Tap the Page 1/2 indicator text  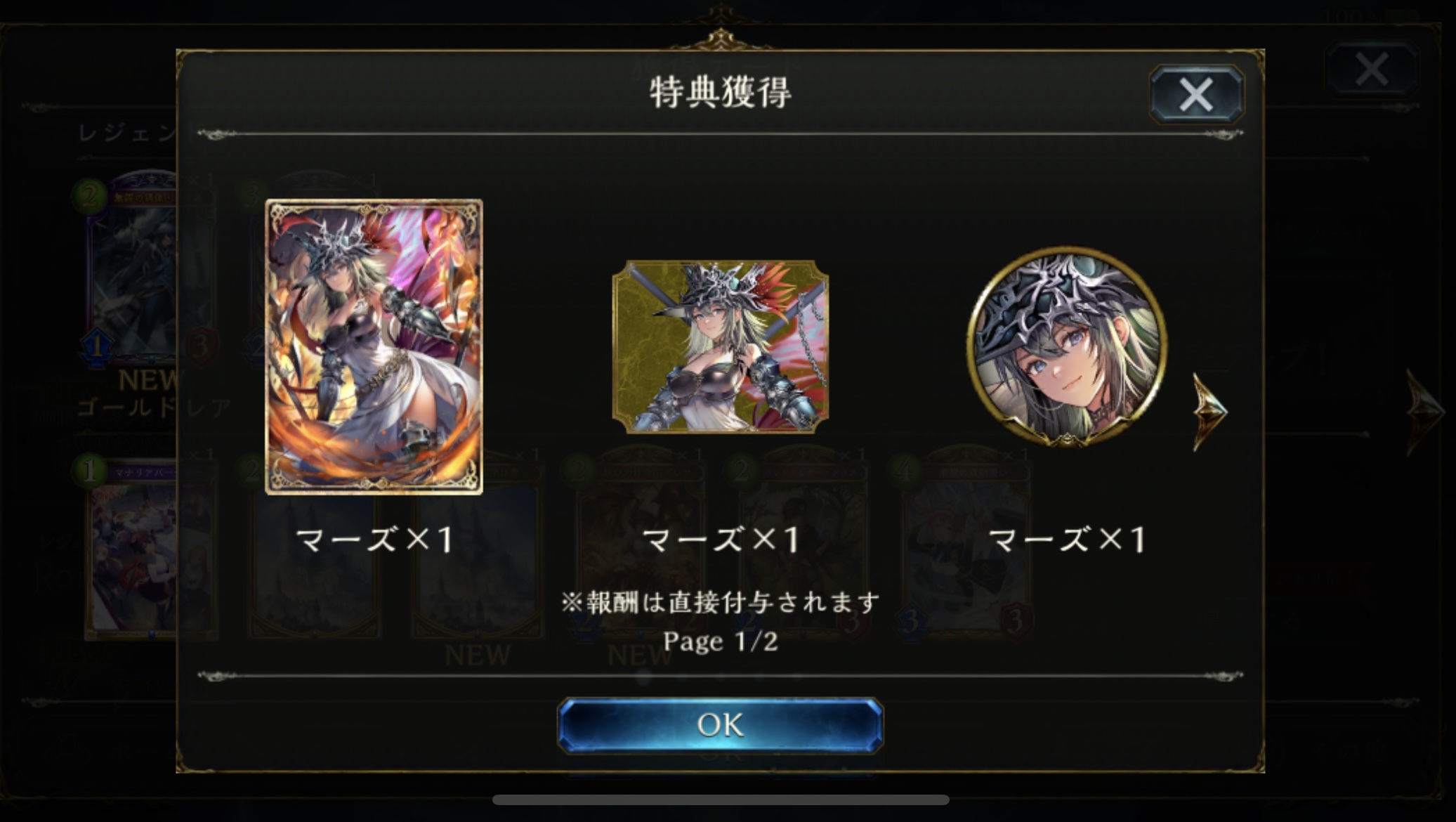[720, 641]
